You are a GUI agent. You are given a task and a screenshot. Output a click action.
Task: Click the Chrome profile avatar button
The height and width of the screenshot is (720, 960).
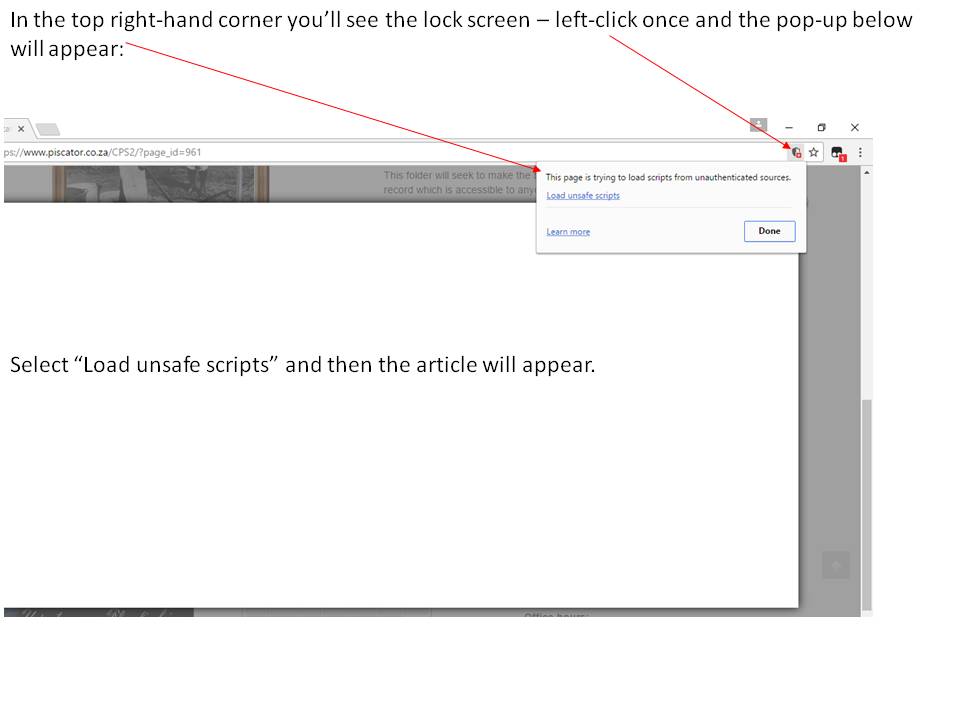point(759,125)
